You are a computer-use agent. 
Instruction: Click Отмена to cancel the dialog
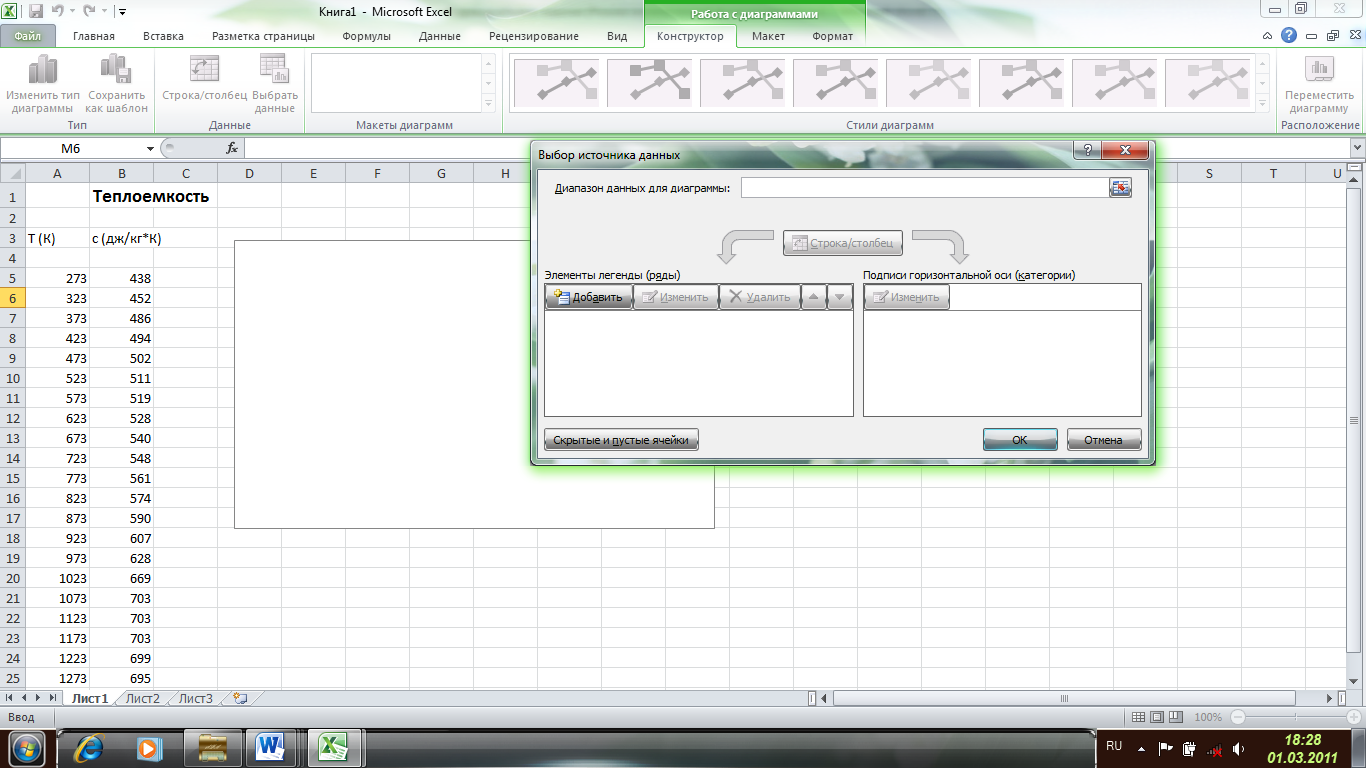pos(1104,440)
